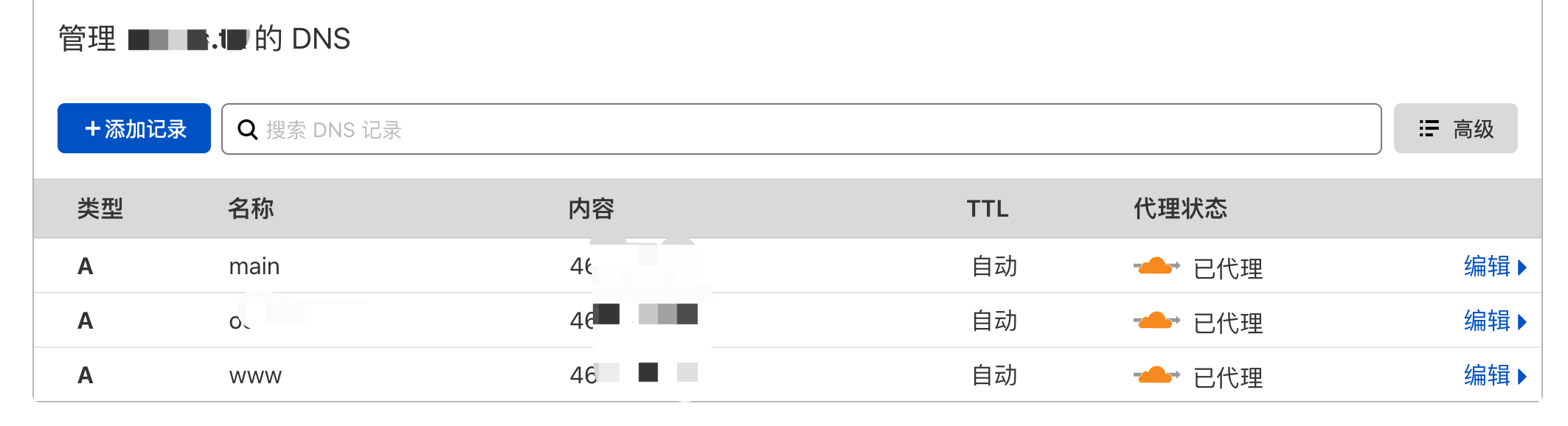The width and height of the screenshot is (1568, 426).
Task: Click the TTL column header
Action: (988, 209)
